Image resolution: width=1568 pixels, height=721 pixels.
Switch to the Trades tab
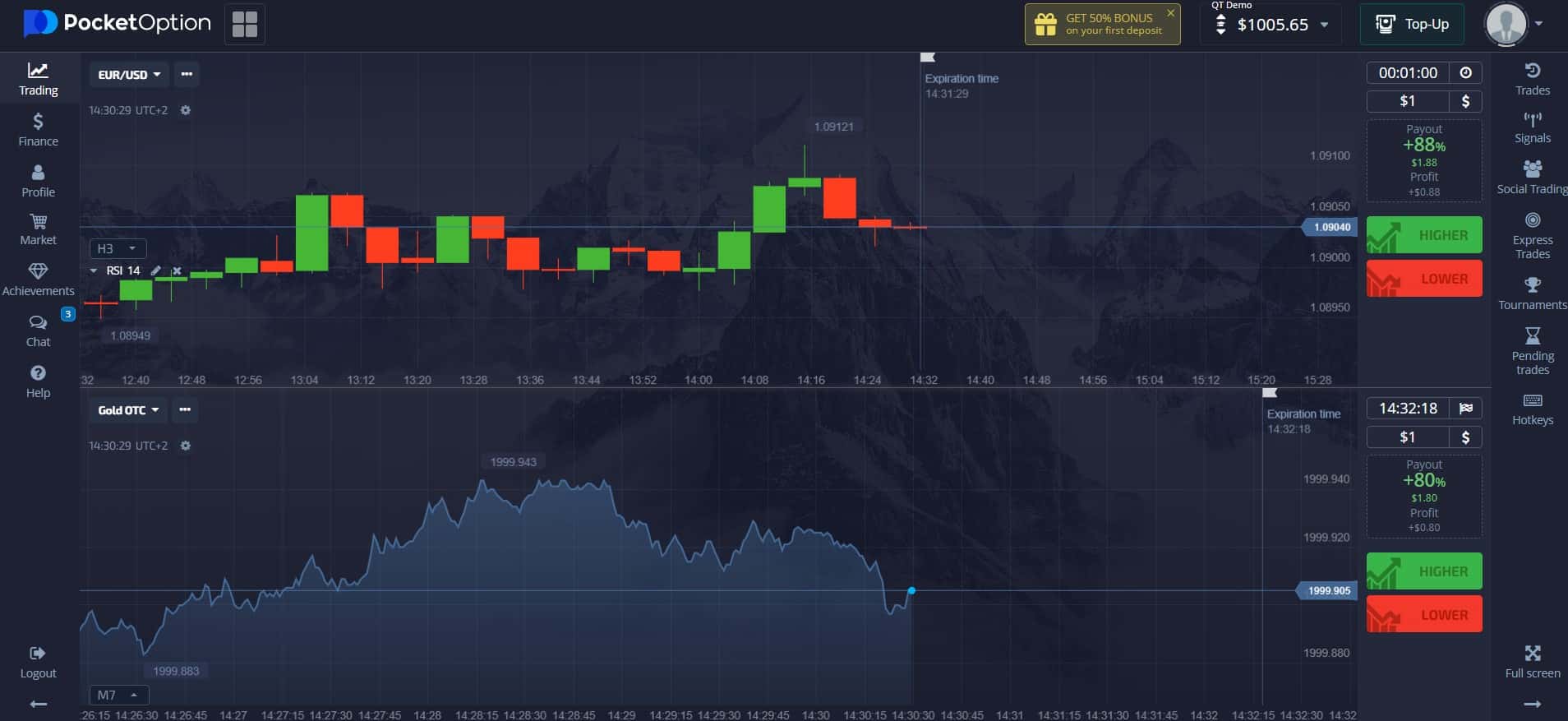coord(1532,79)
